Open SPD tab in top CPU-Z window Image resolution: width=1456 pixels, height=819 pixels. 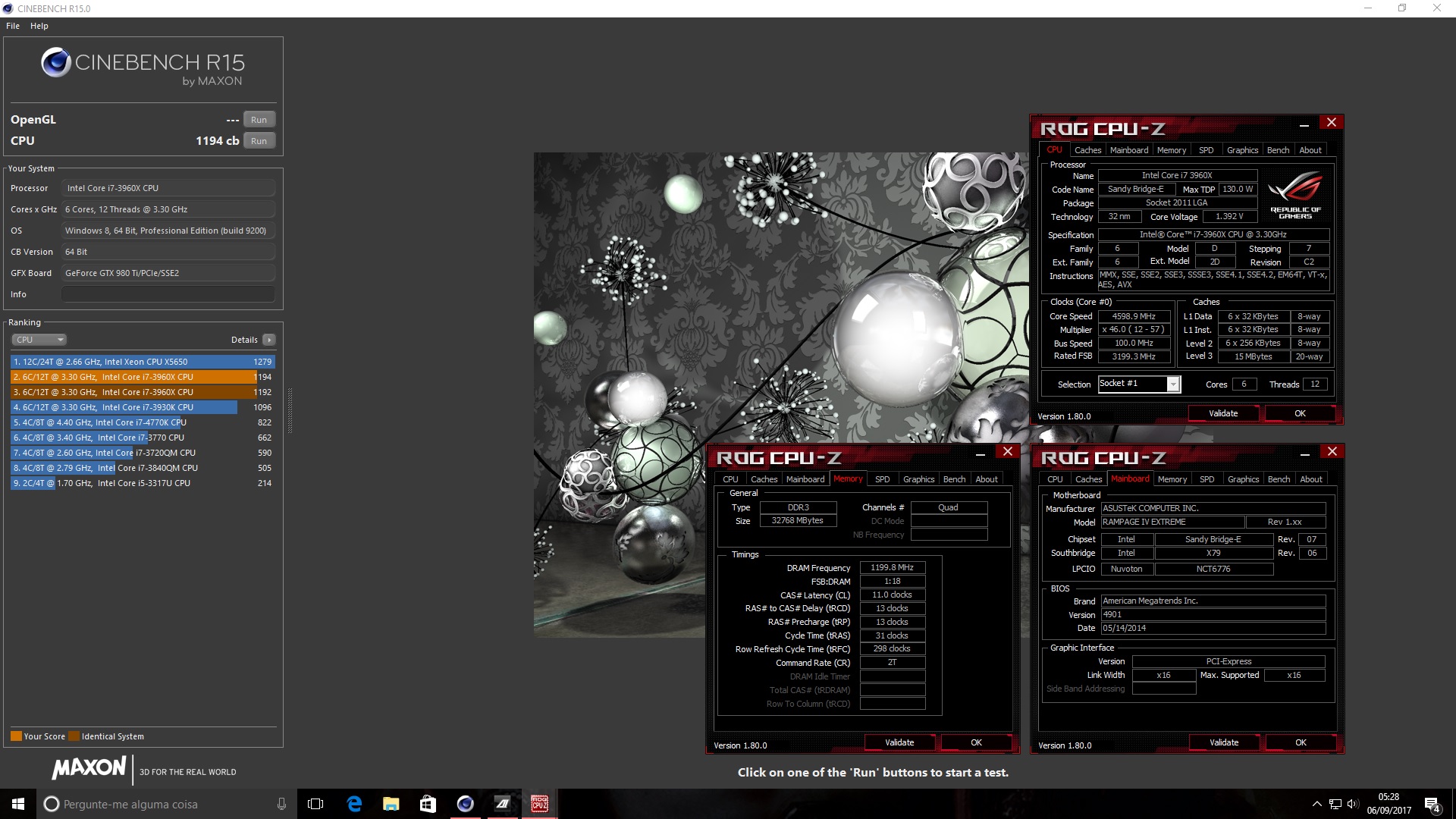pyautogui.click(x=1207, y=150)
